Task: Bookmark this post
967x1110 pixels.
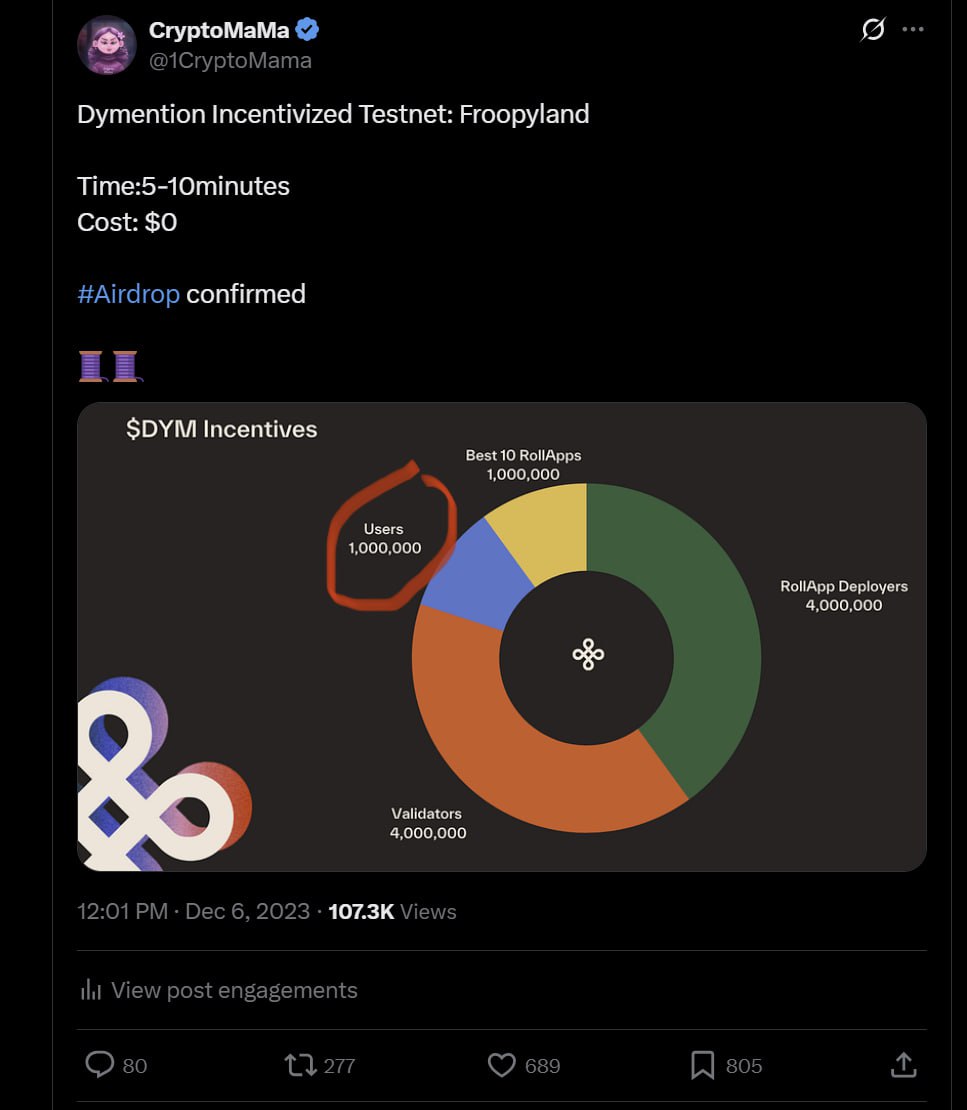Action: point(703,1065)
